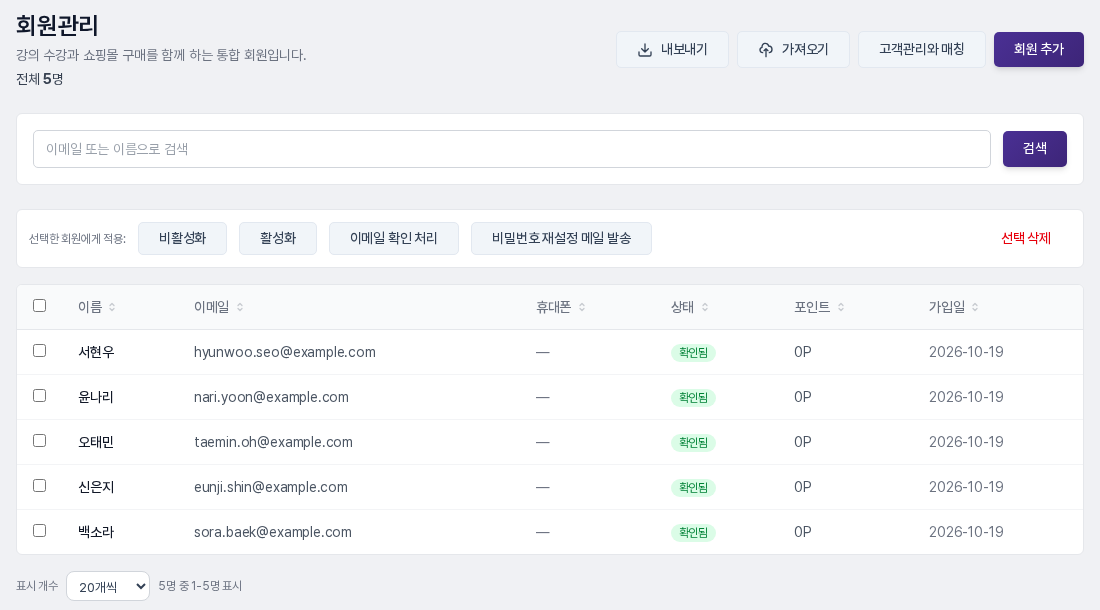Sort by the 이름 column sort icon
Viewport: 1100px width, 610px height.
[112, 307]
